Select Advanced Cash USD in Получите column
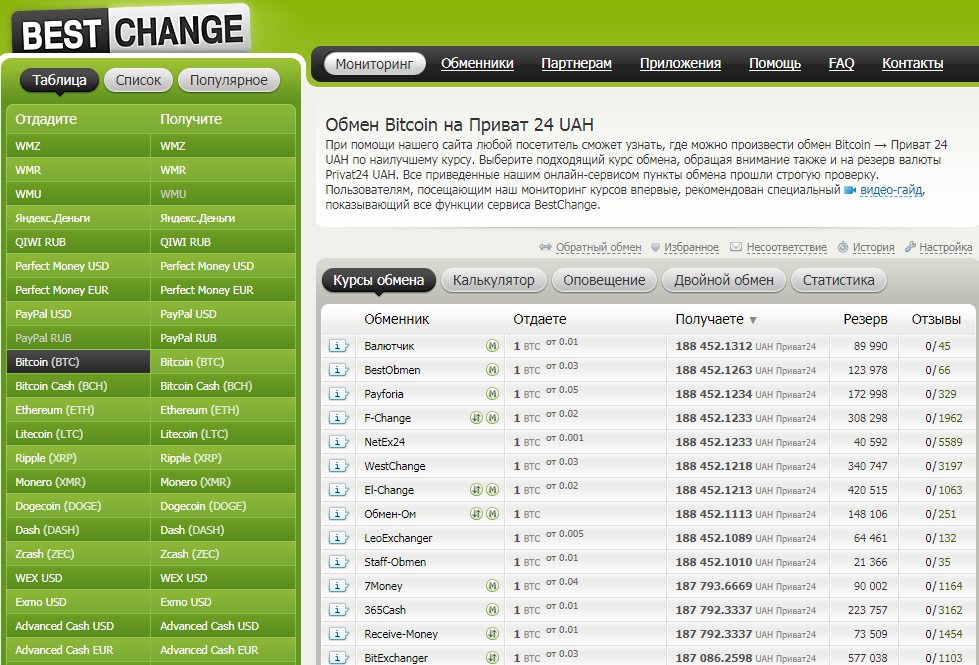This screenshot has height=665, width=979. point(223,626)
